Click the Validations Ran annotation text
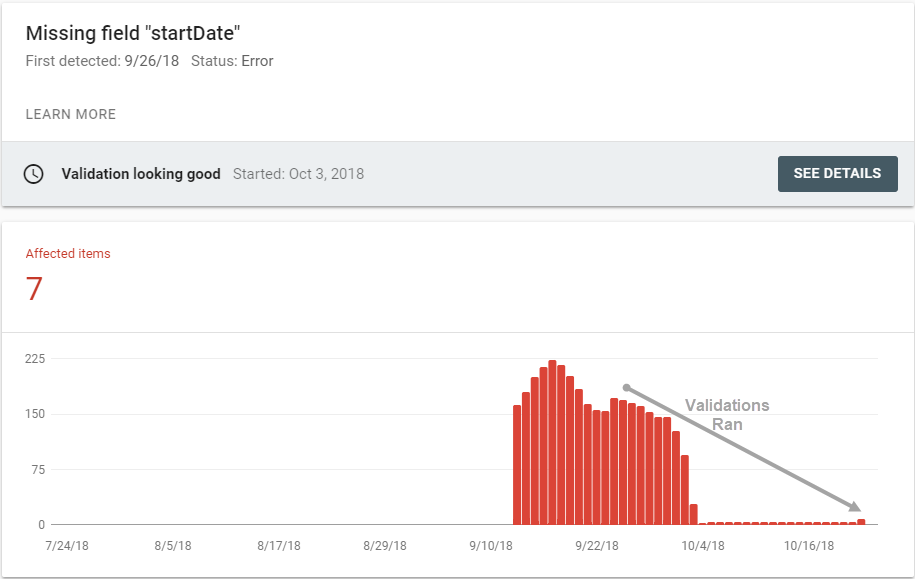This screenshot has width=915, height=579. [727, 414]
